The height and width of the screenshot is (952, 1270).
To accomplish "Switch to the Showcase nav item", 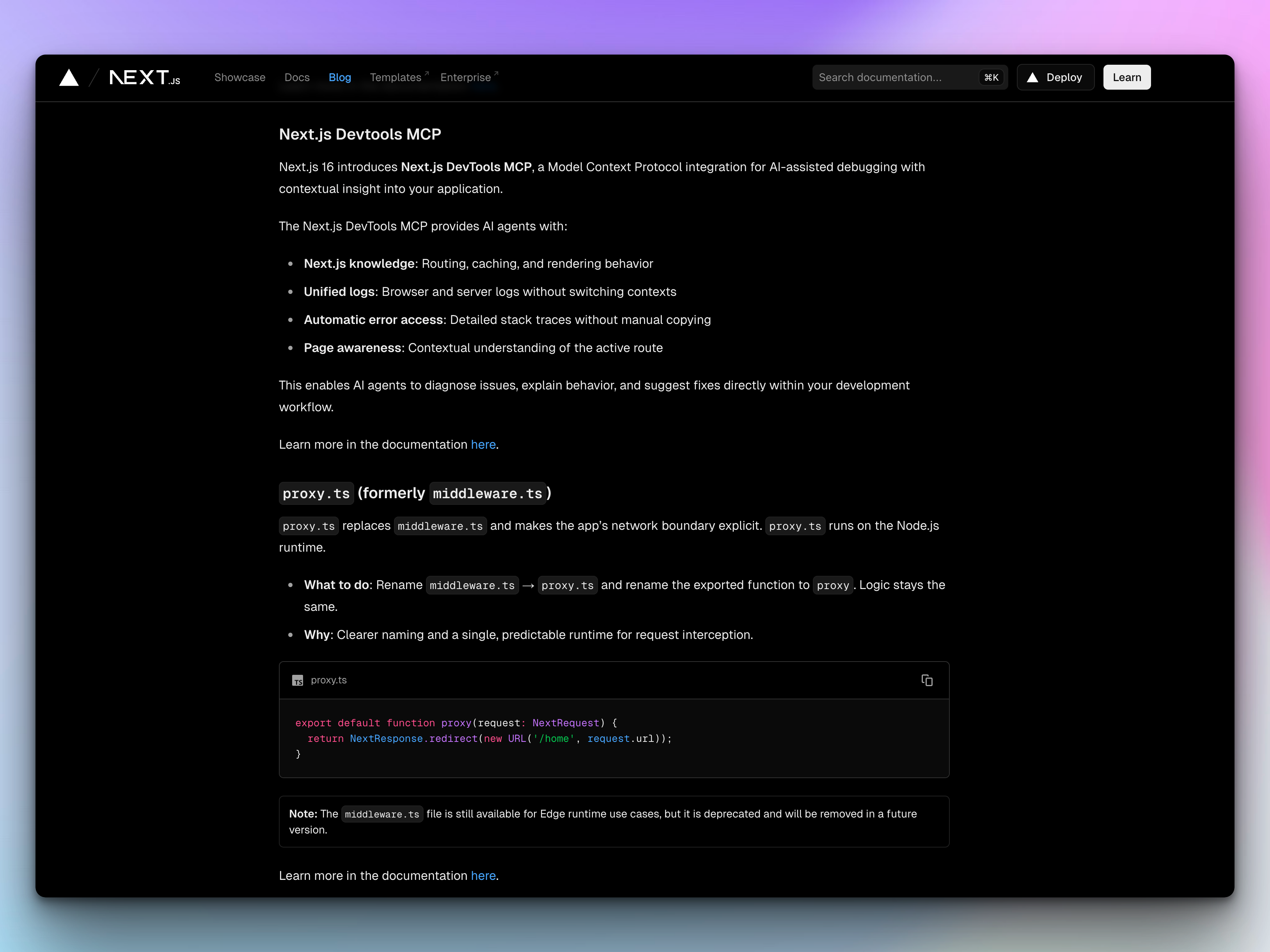I will click(240, 77).
